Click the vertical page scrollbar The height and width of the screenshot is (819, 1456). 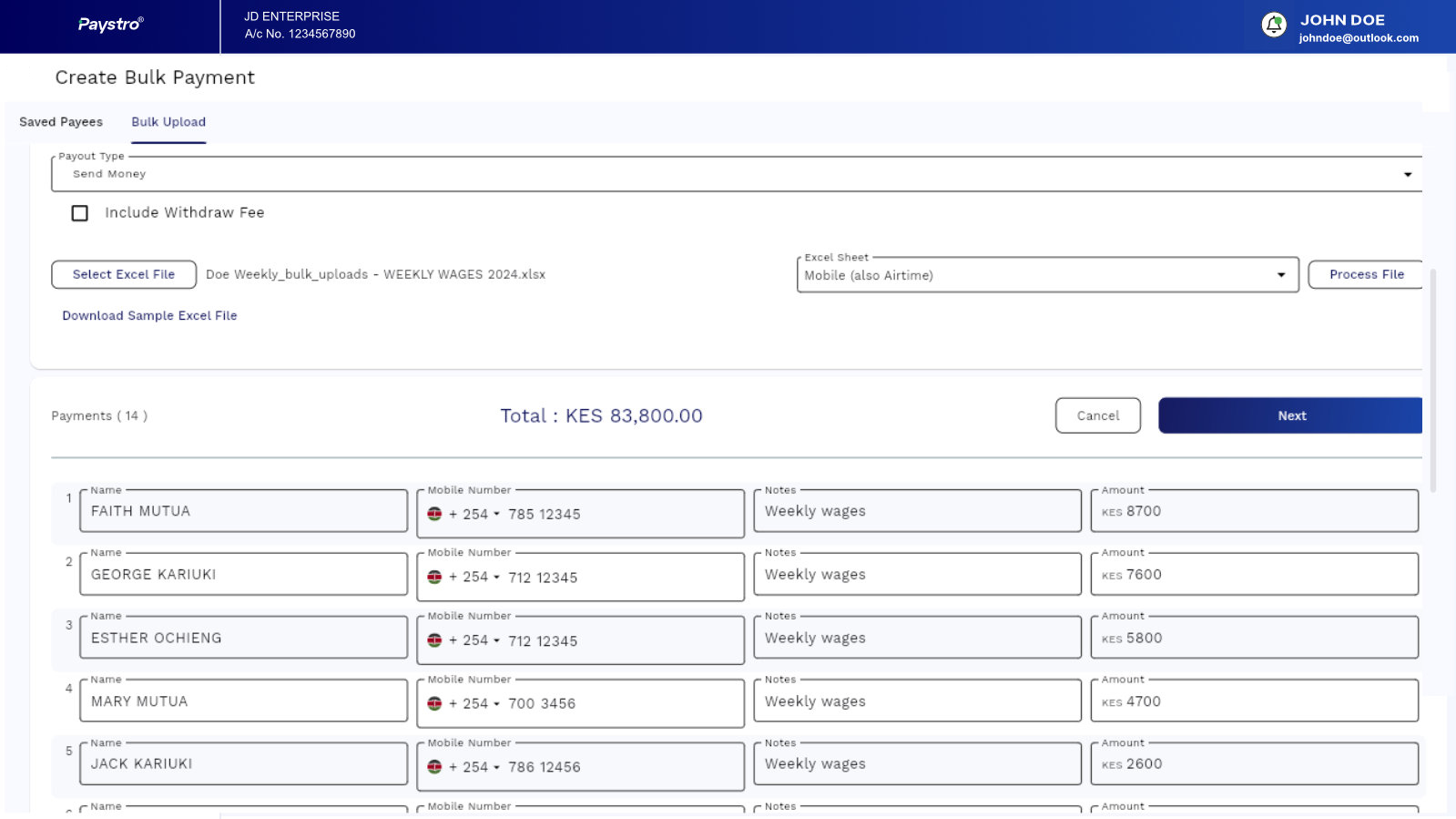pos(1432,383)
